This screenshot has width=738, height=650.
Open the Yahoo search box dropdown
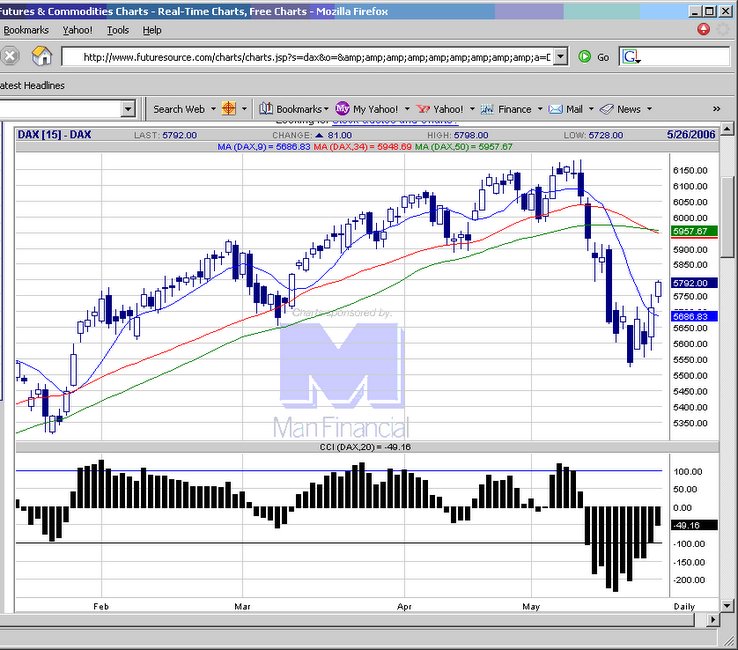(x=128, y=109)
